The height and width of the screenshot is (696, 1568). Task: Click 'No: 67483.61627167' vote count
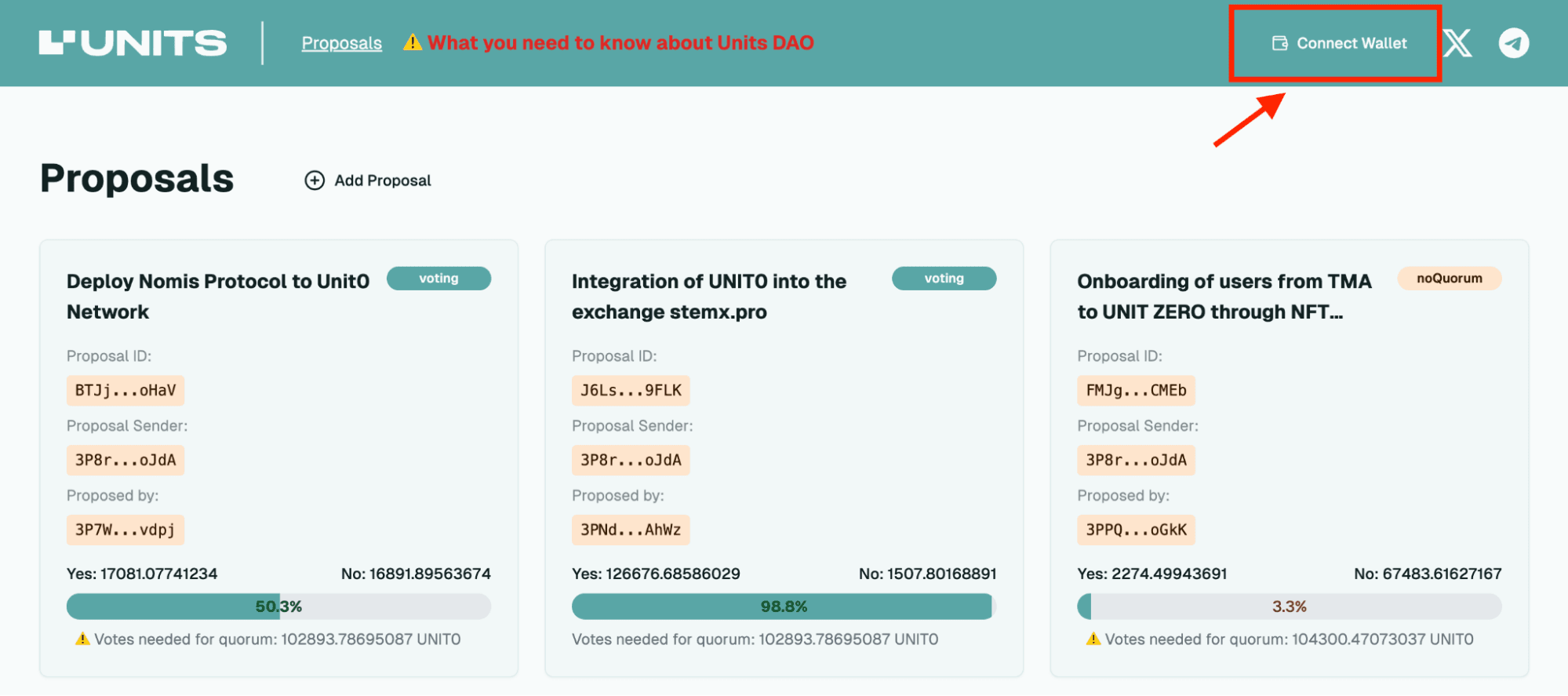tap(1428, 574)
